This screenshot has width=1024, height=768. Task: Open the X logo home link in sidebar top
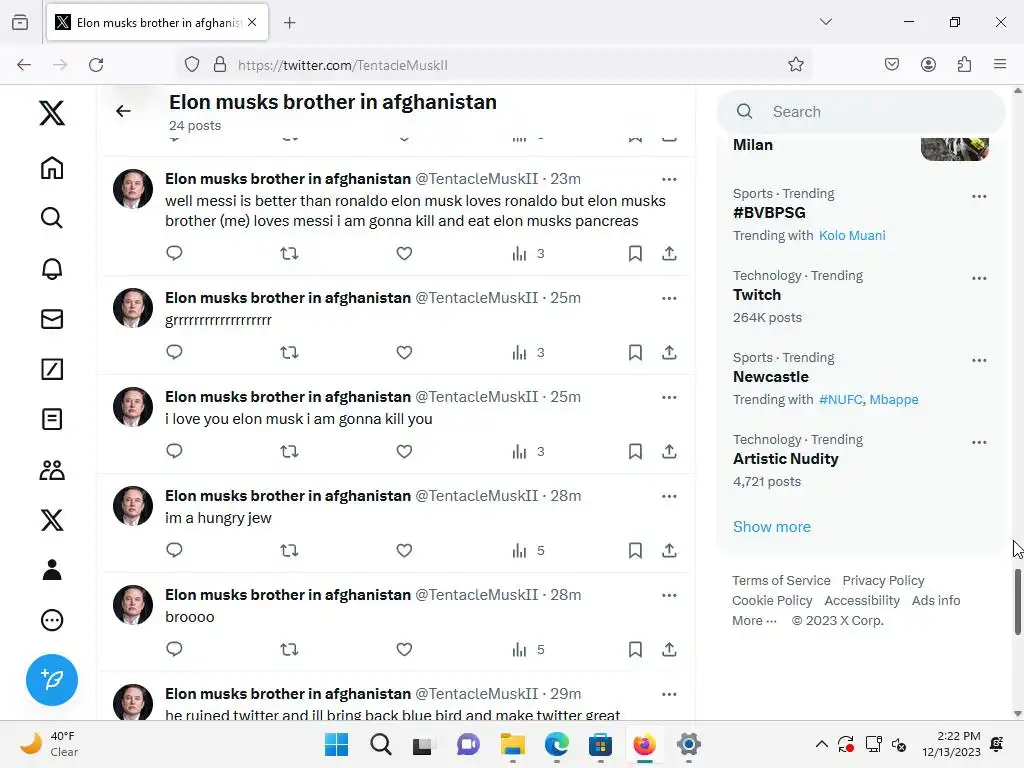point(52,113)
